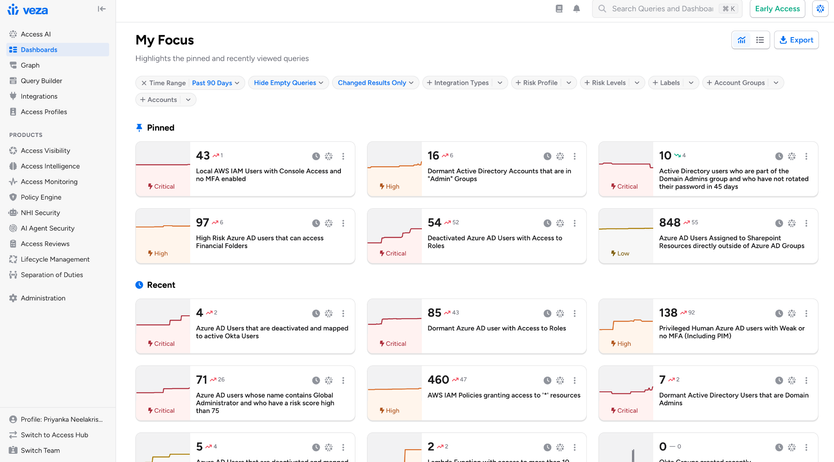The width and height of the screenshot is (834, 462).
Task: Open the query AWS IAM Policies granting access to "*" resources
Action: pos(504,396)
